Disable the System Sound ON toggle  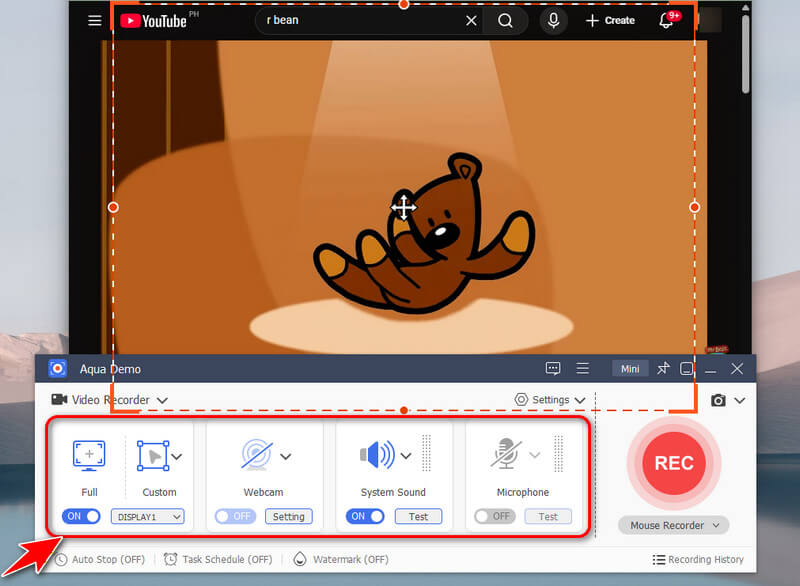click(365, 516)
